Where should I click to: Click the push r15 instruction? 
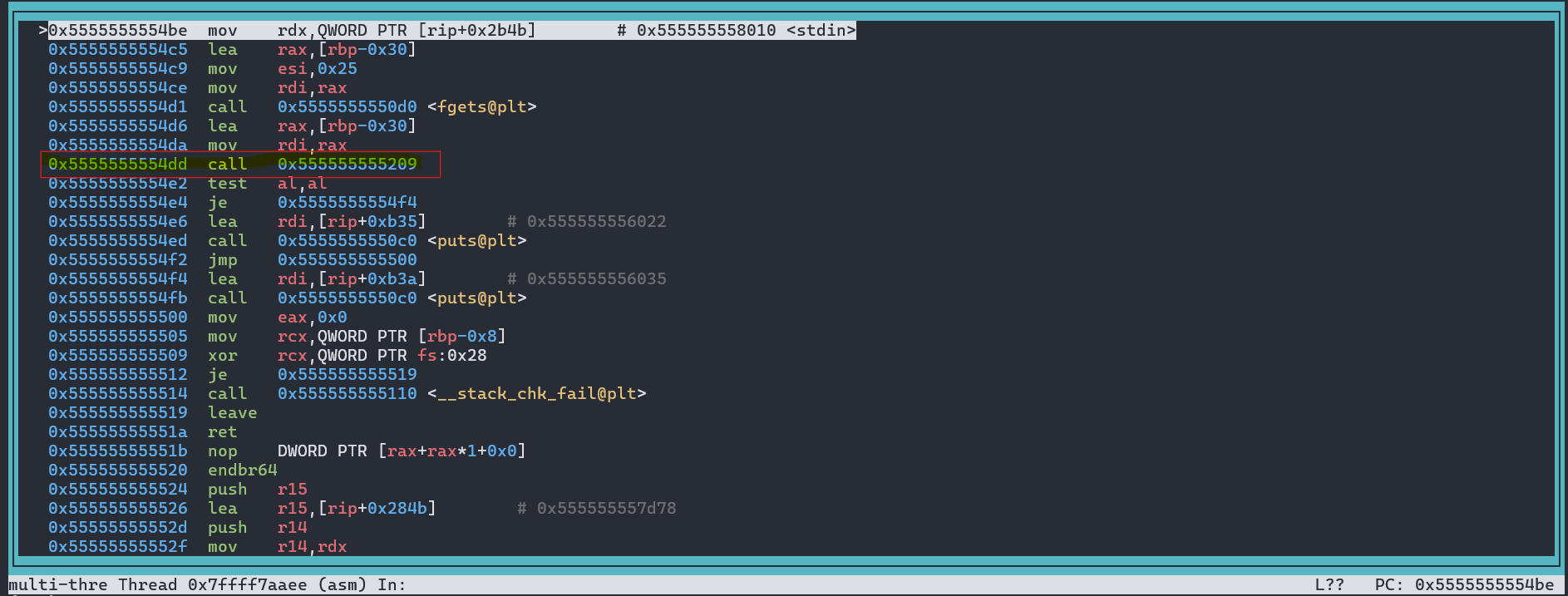[x=258, y=490]
